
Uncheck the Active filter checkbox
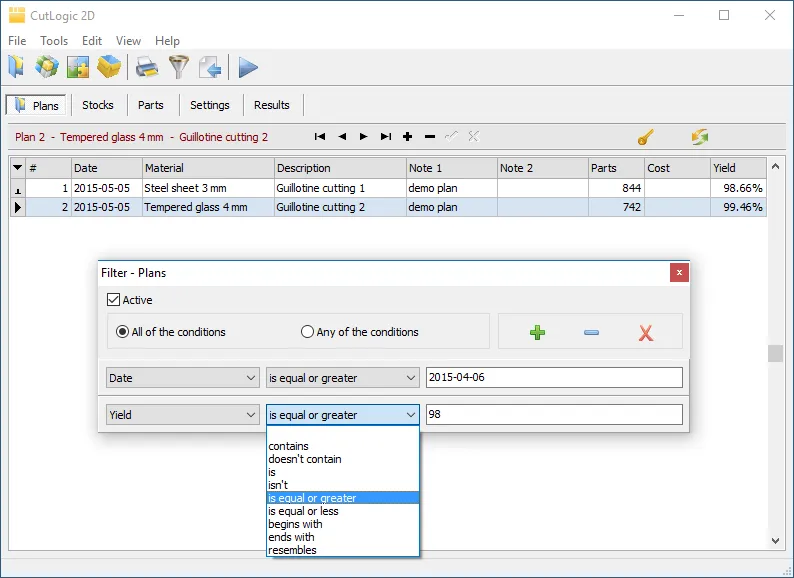click(x=113, y=299)
